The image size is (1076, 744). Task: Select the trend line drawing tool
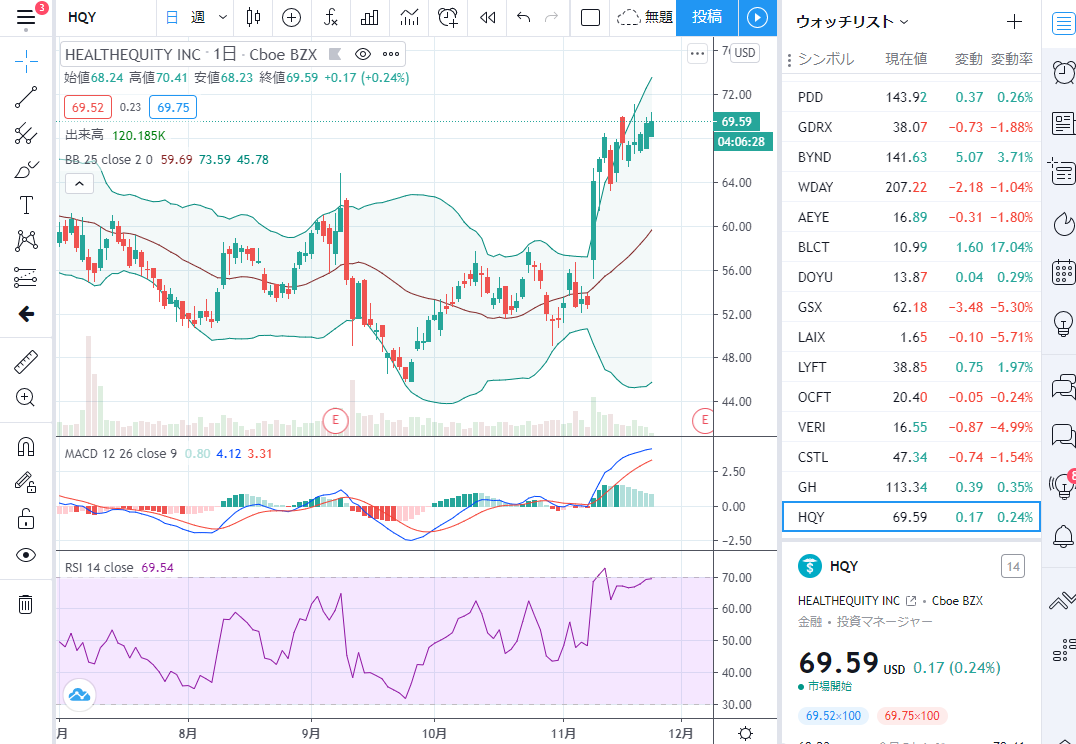[x=26, y=97]
